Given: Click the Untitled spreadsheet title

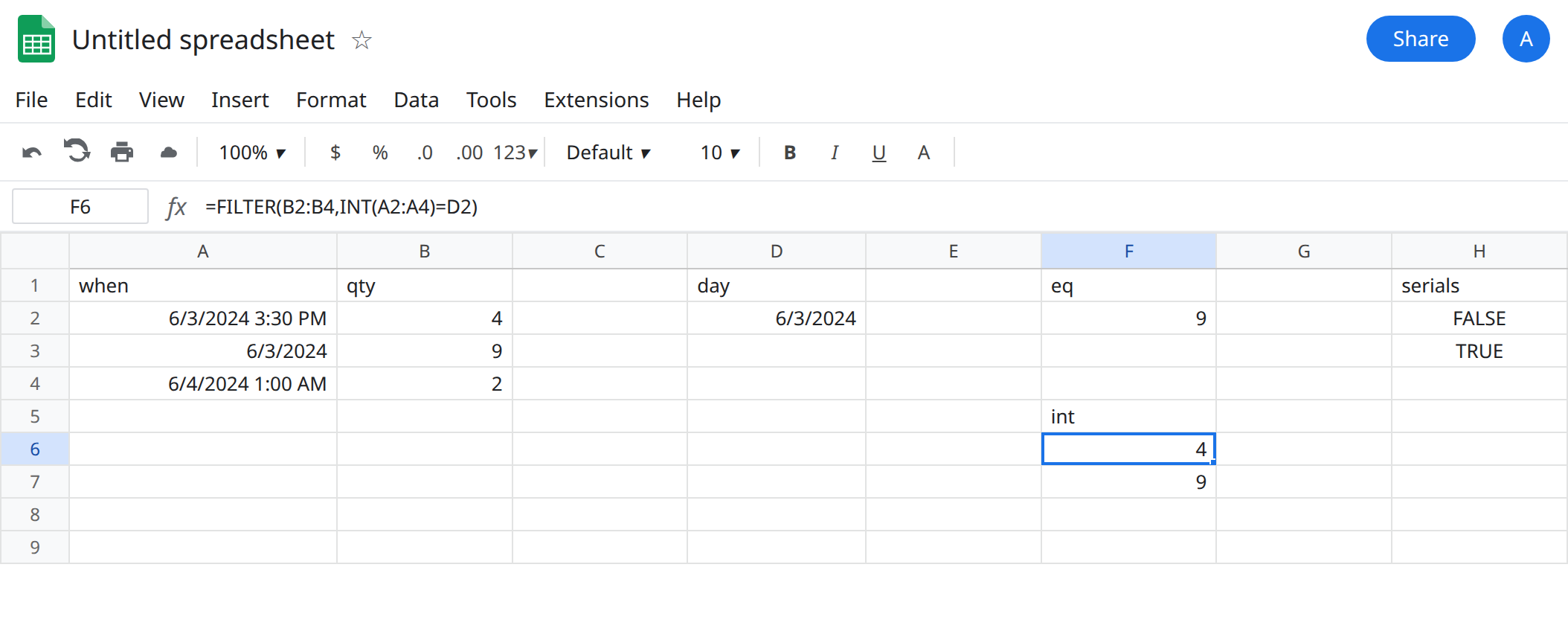Looking at the screenshot, I should coord(203,39).
